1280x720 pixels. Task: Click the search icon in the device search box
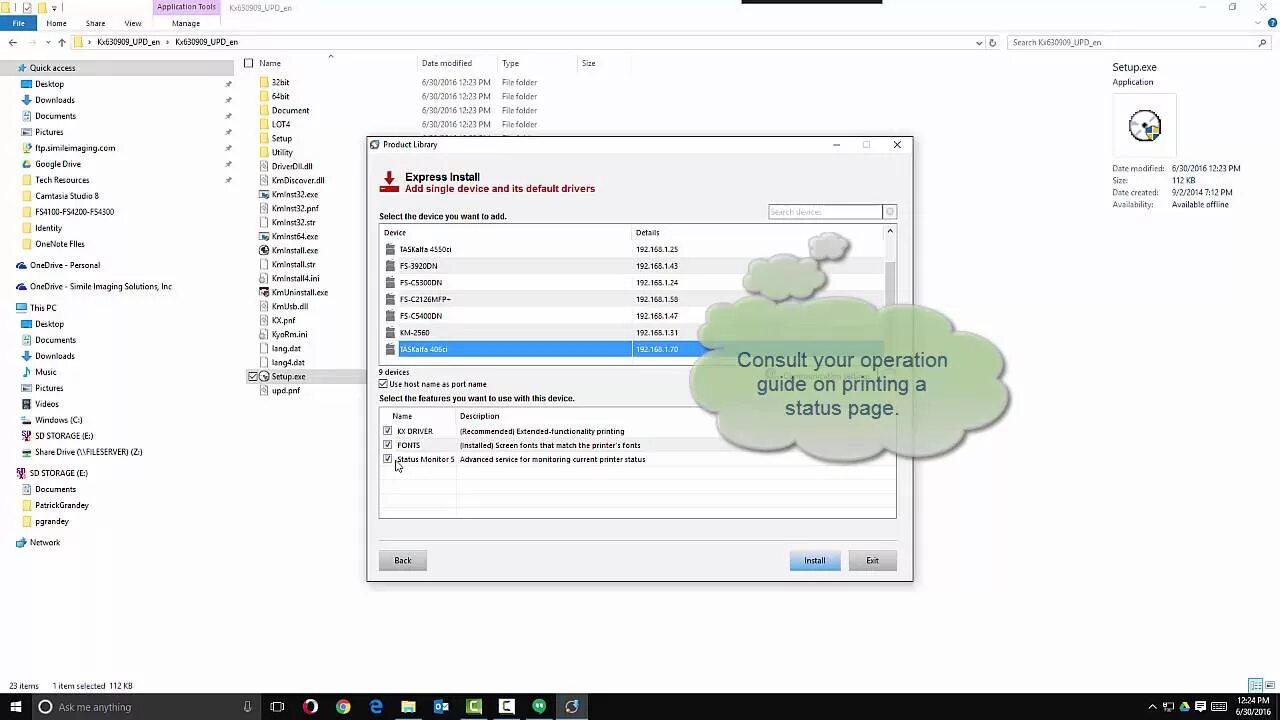coord(890,212)
